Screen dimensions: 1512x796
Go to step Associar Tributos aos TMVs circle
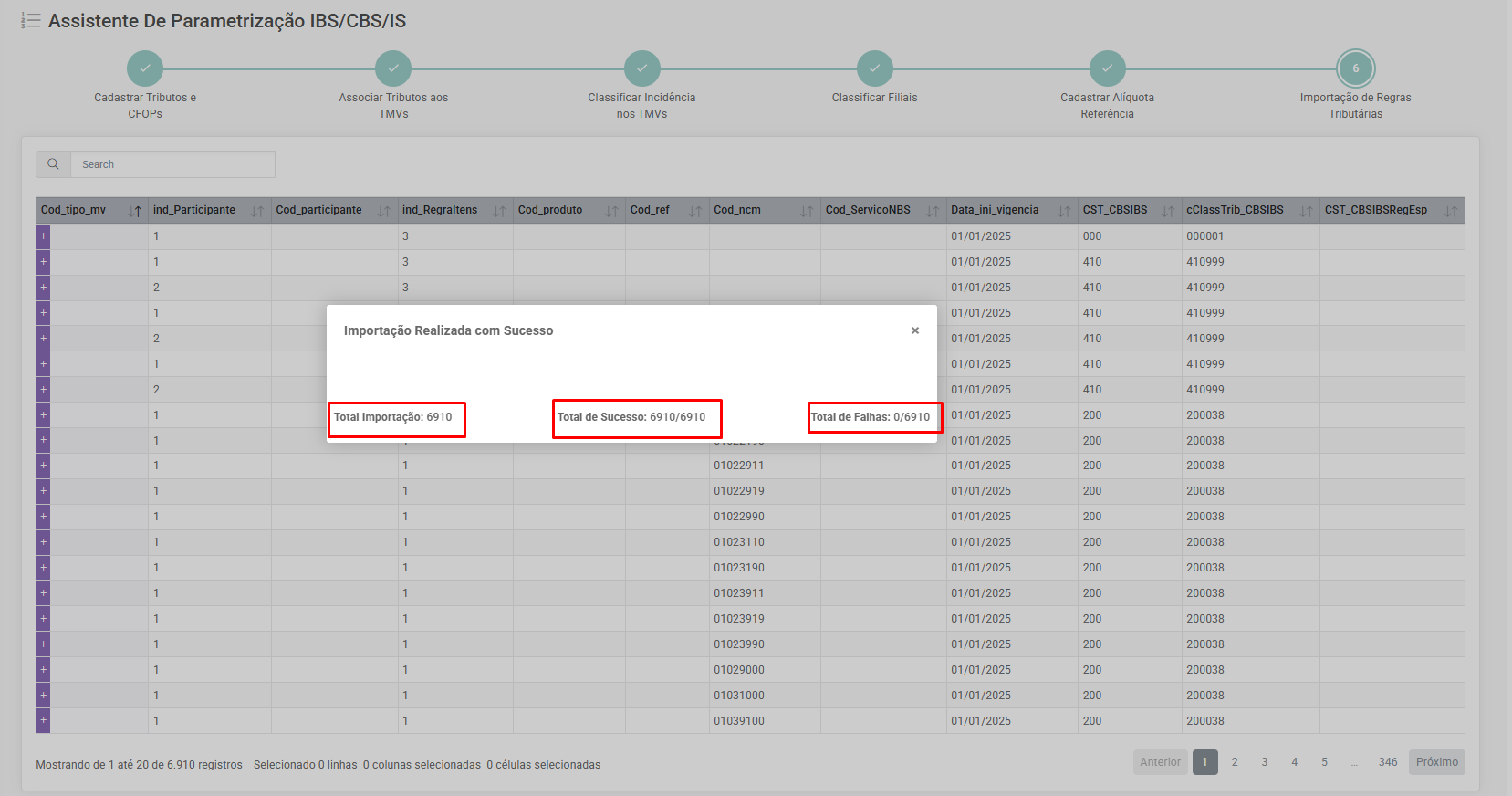coord(393,68)
